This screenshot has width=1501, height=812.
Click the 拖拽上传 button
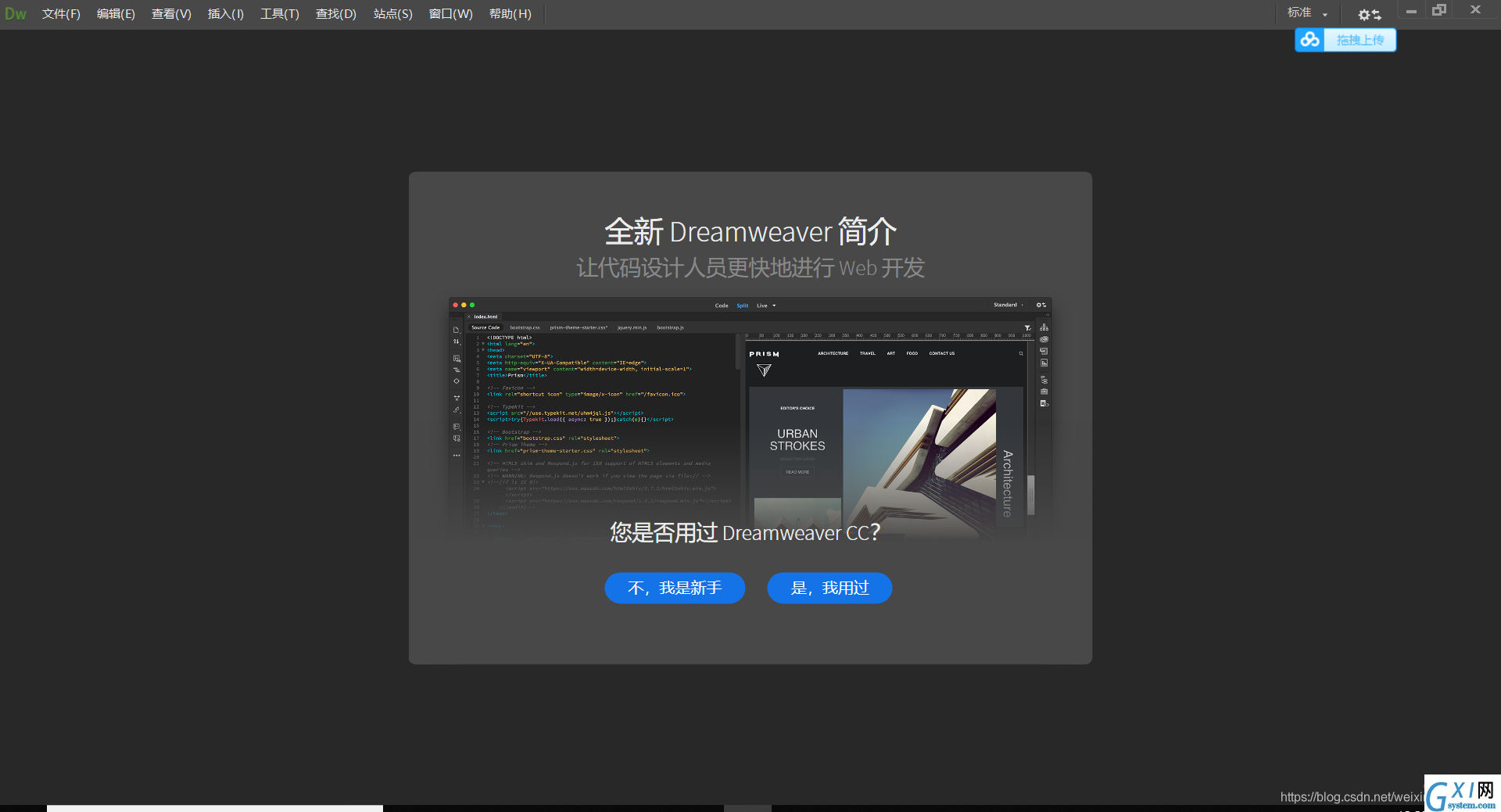coord(1360,40)
